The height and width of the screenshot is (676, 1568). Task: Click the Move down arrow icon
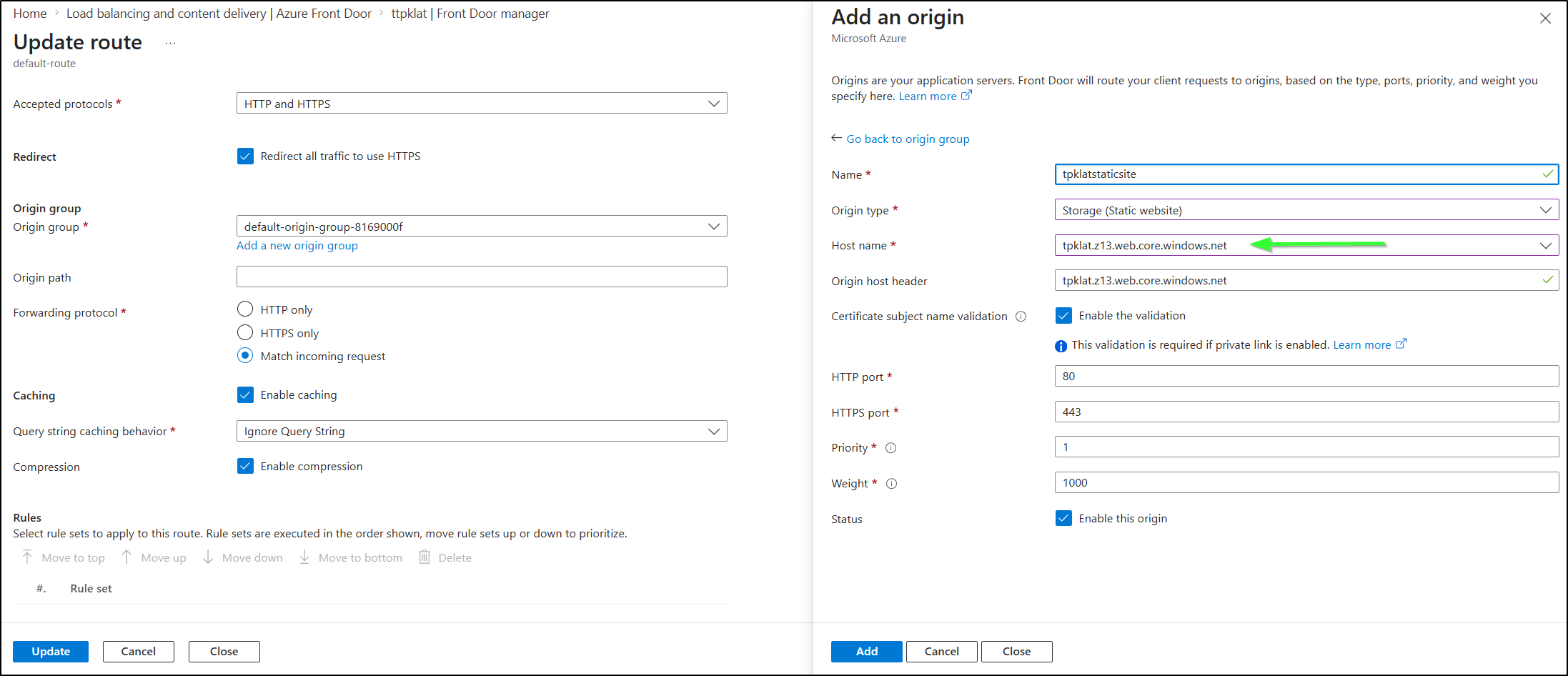[x=208, y=557]
